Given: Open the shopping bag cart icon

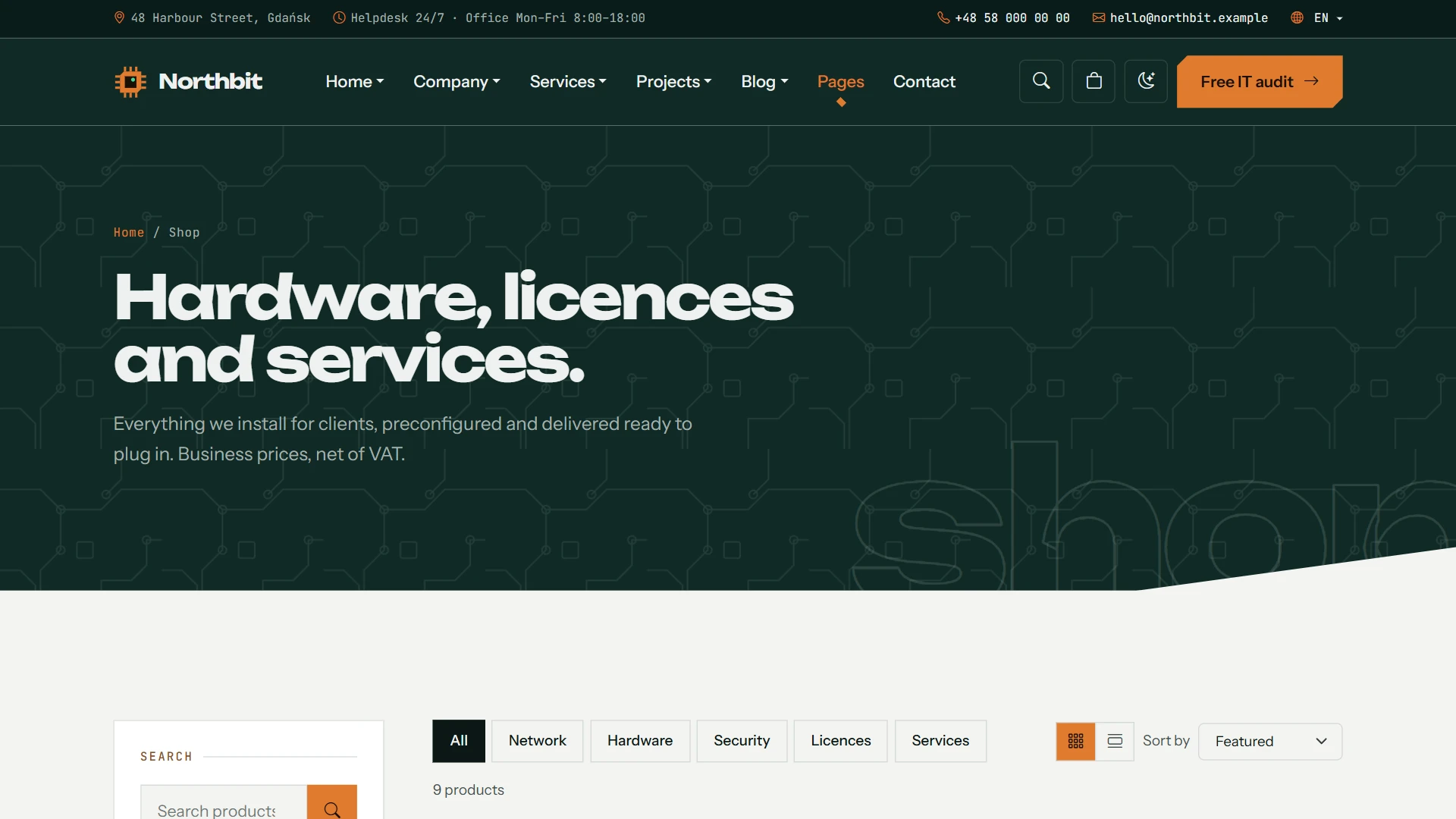Looking at the screenshot, I should point(1094,81).
